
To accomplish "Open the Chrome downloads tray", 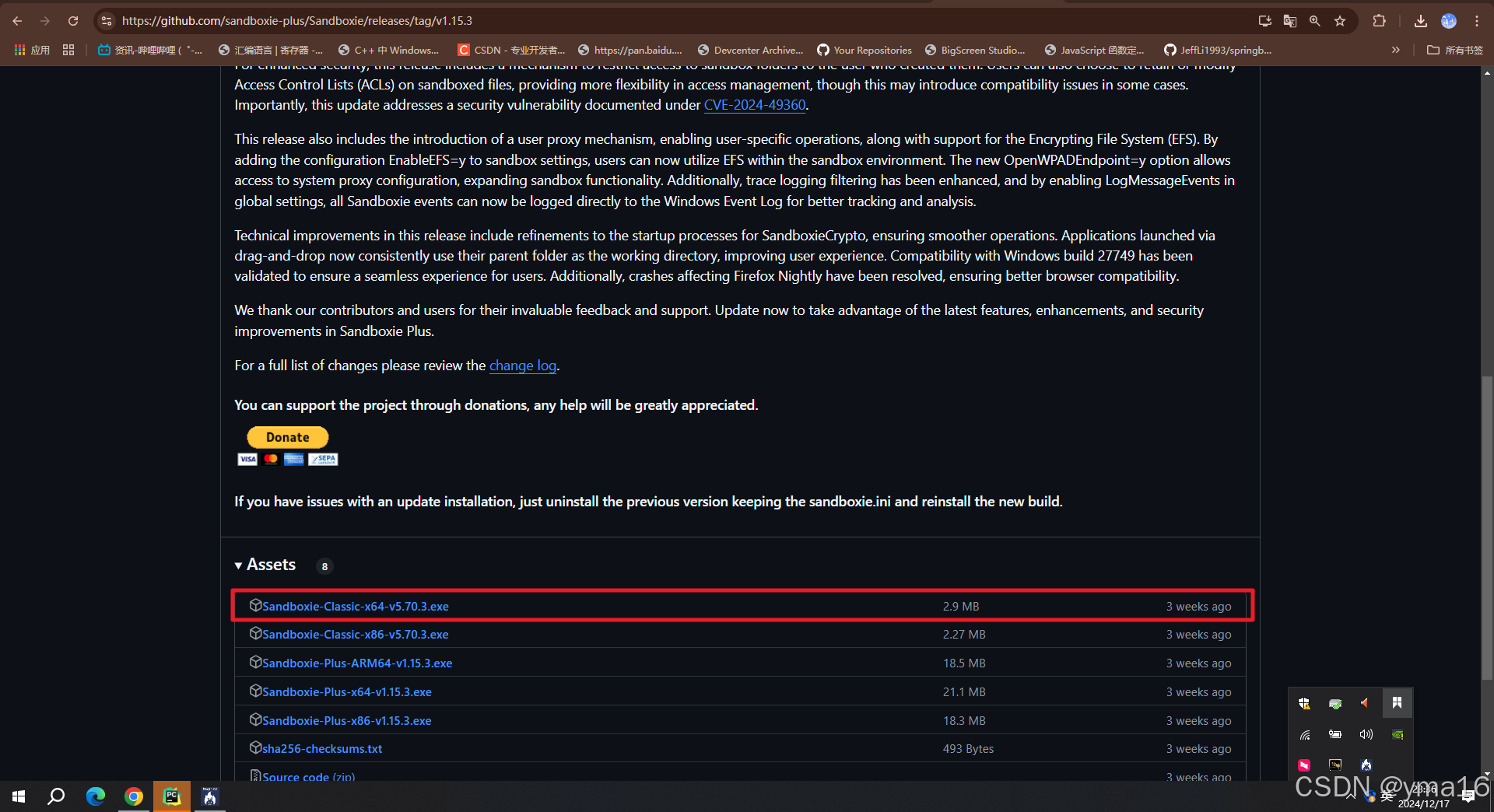I will pos(1421,21).
